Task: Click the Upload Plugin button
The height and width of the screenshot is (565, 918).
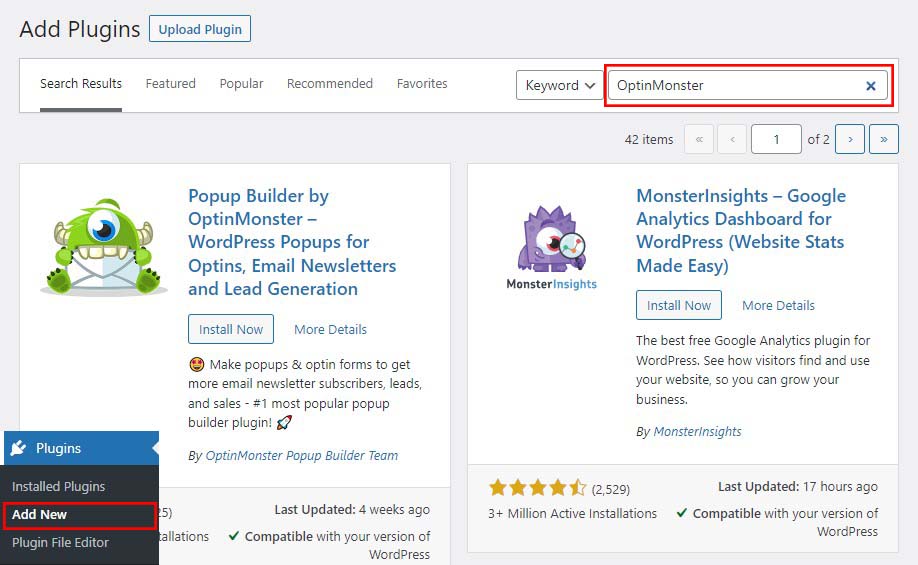Action: click(200, 29)
